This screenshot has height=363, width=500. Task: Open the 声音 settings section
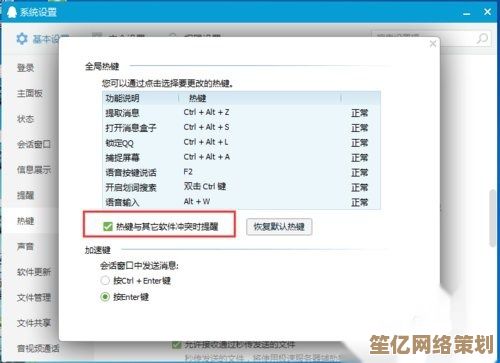click(26, 246)
